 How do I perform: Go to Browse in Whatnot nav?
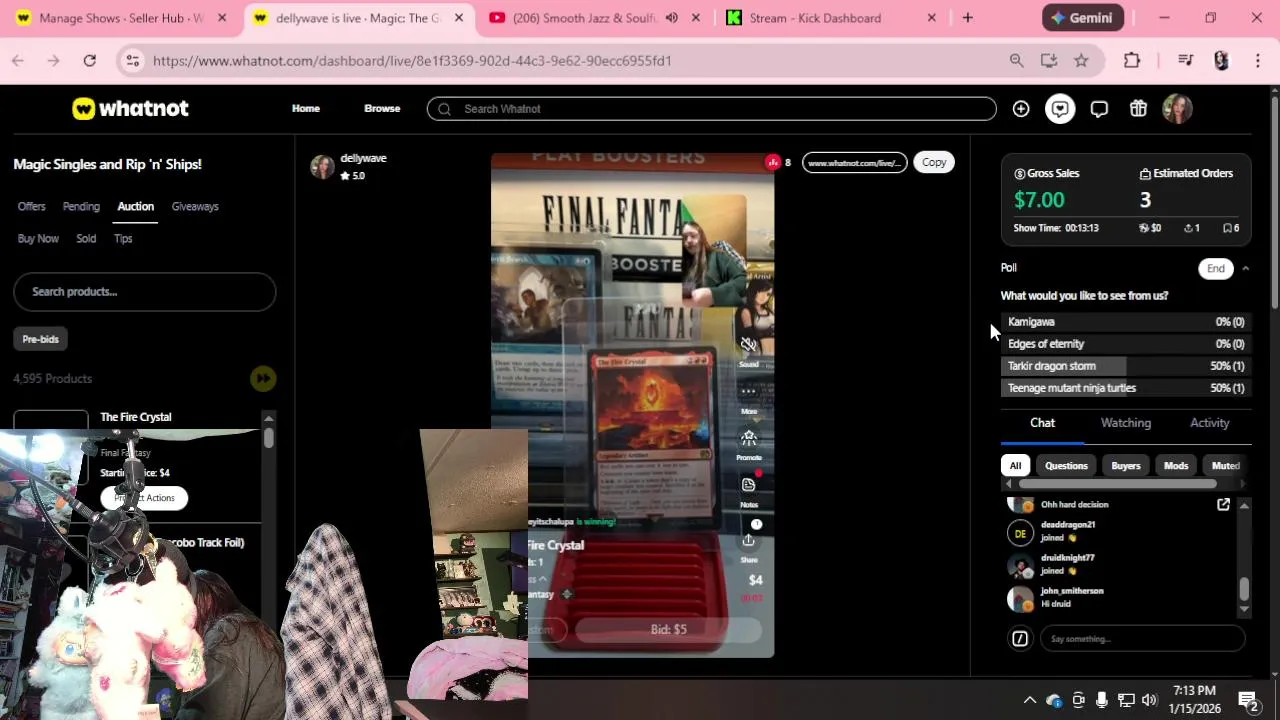point(382,109)
